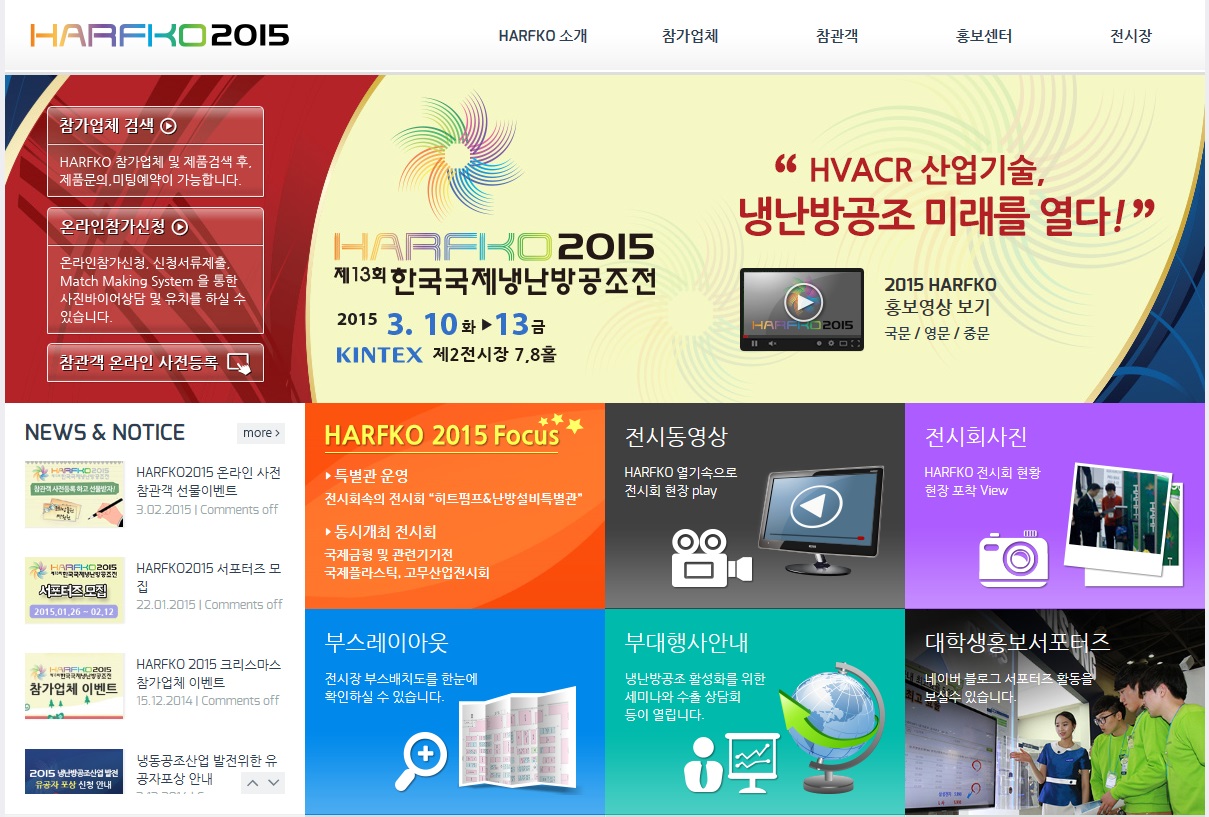Click 참관객 온라인 사전등록 button
1209x817 pixels.
[155, 363]
